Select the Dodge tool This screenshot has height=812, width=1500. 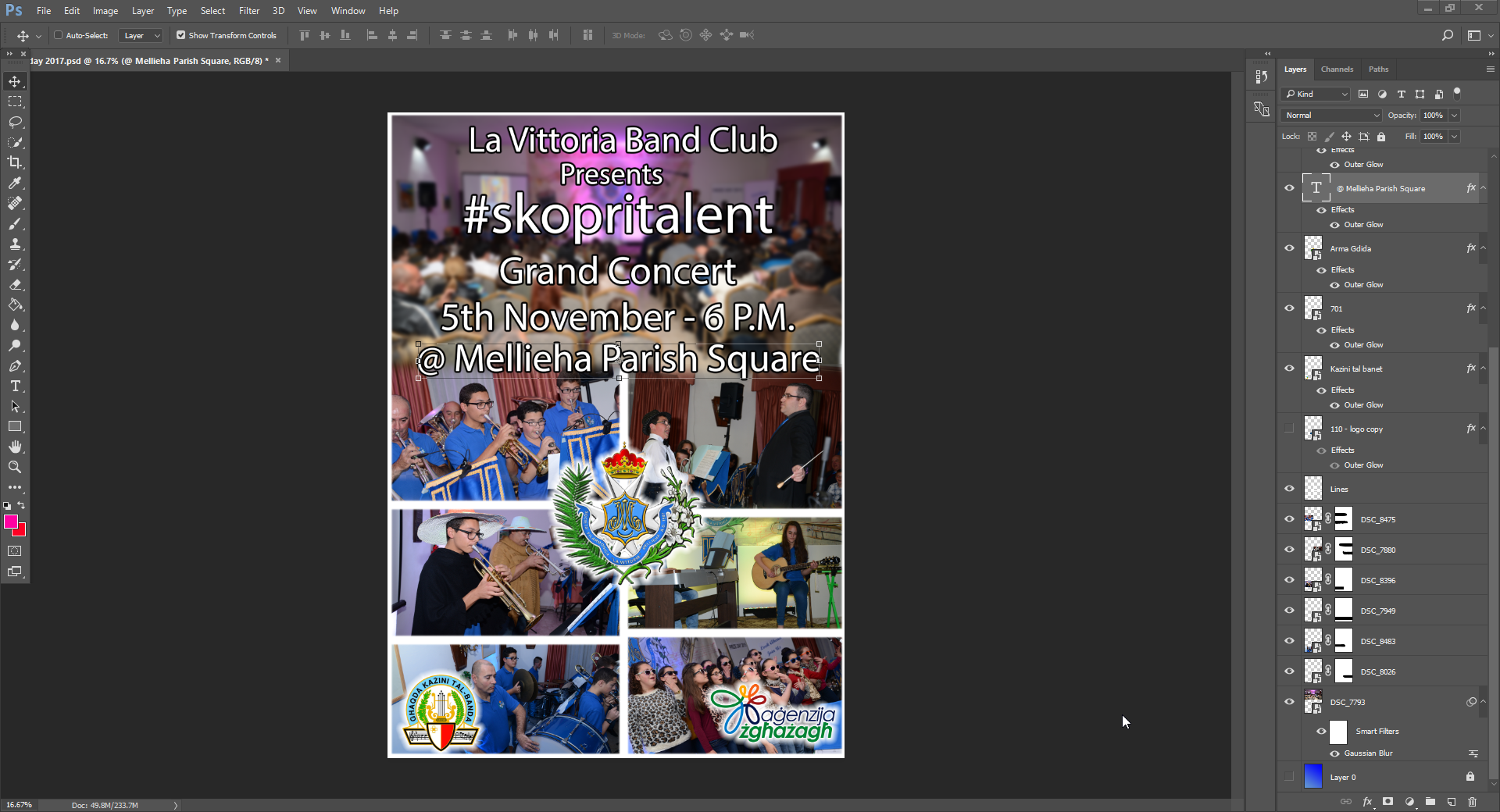point(15,345)
